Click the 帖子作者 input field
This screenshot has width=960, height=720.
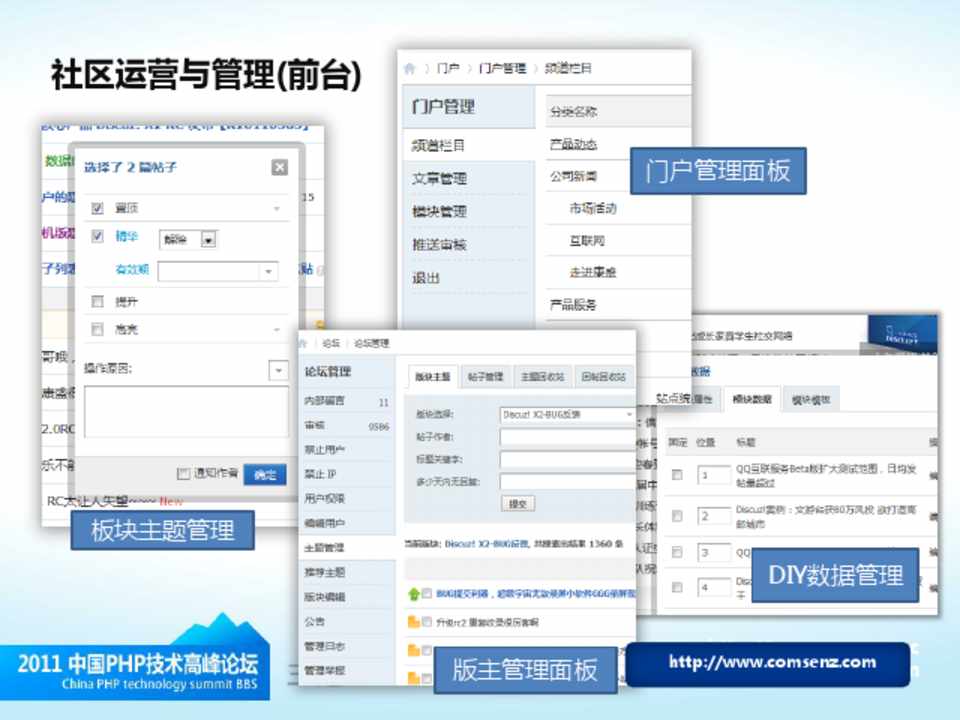click(566, 437)
